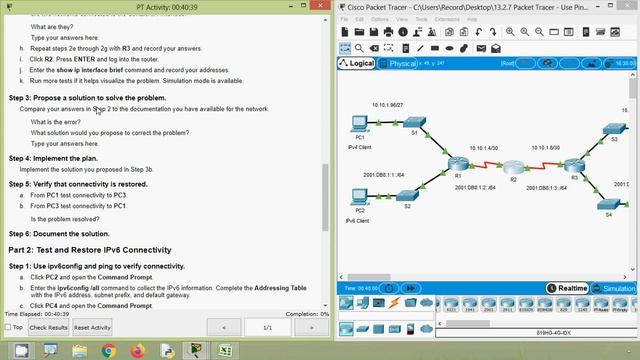Reset the workspace zoom
Screen dimensions: 640x360
point(525,32)
